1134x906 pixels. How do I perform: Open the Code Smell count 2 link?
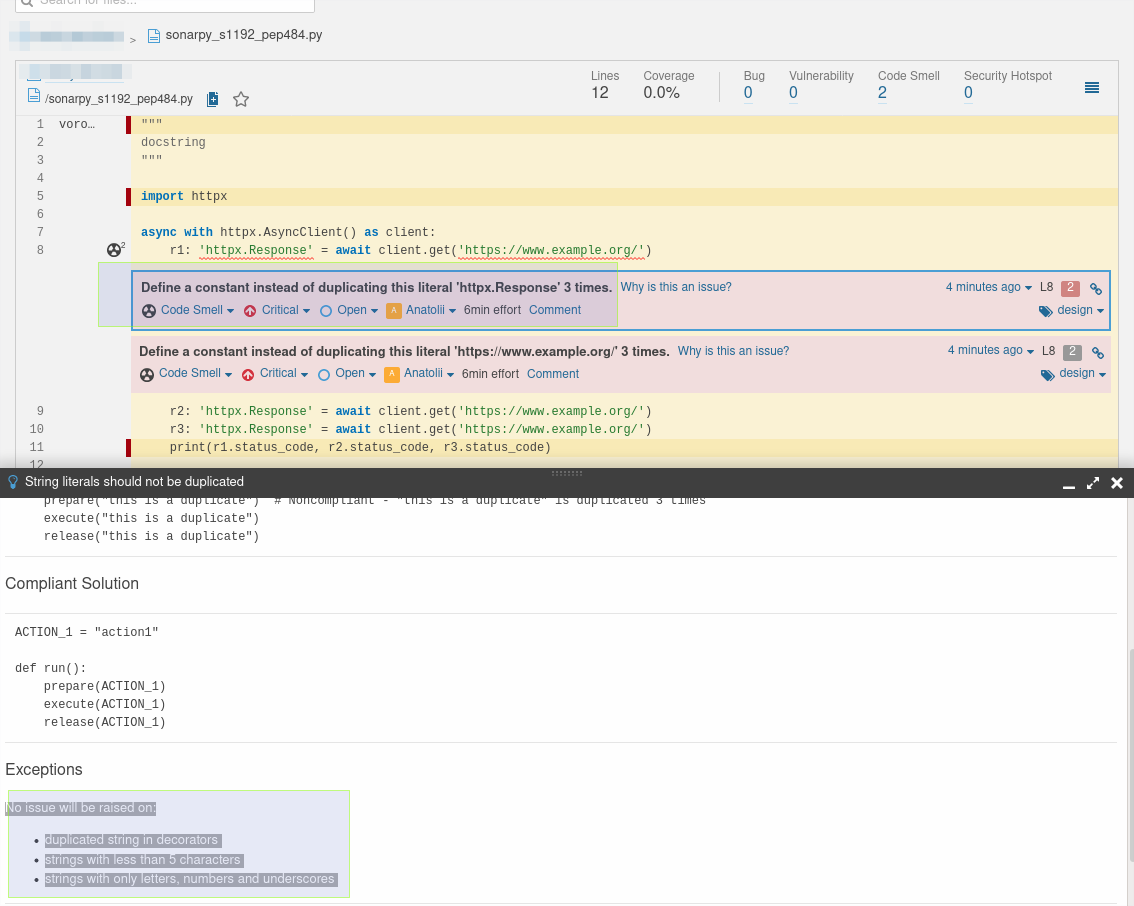point(882,93)
